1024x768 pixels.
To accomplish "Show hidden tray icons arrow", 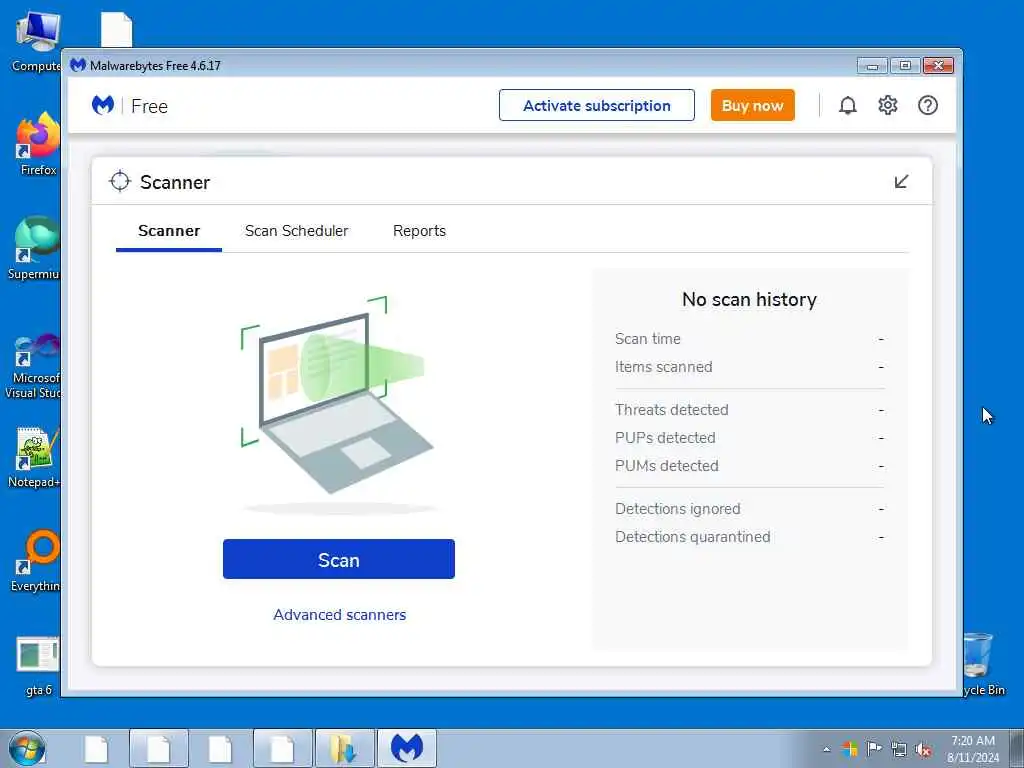I will coord(826,749).
